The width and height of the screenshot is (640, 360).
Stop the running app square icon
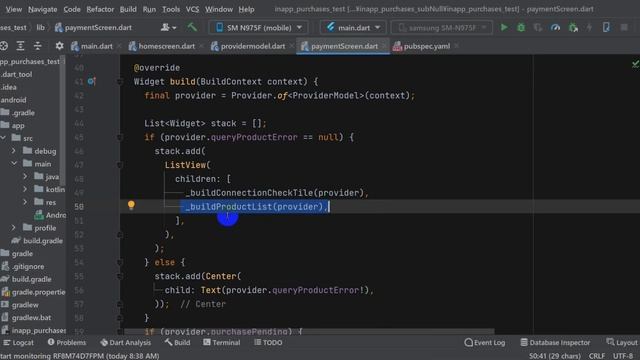click(x=624, y=27)
